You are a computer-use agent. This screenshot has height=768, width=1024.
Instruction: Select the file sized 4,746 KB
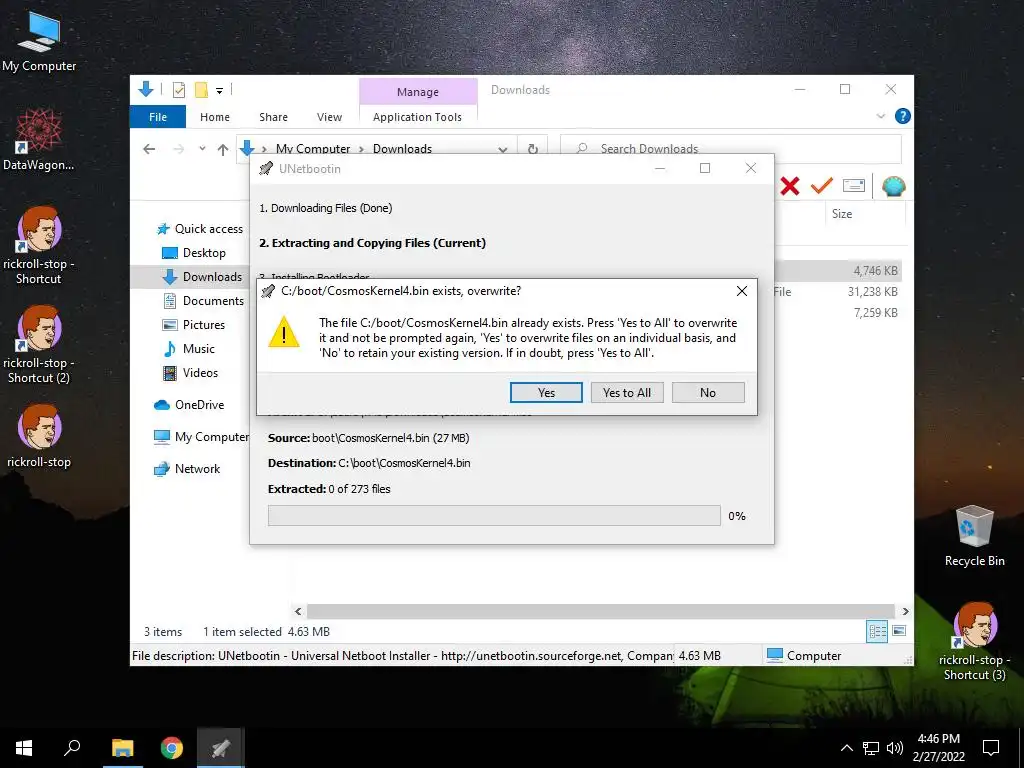tap(875, 270)
